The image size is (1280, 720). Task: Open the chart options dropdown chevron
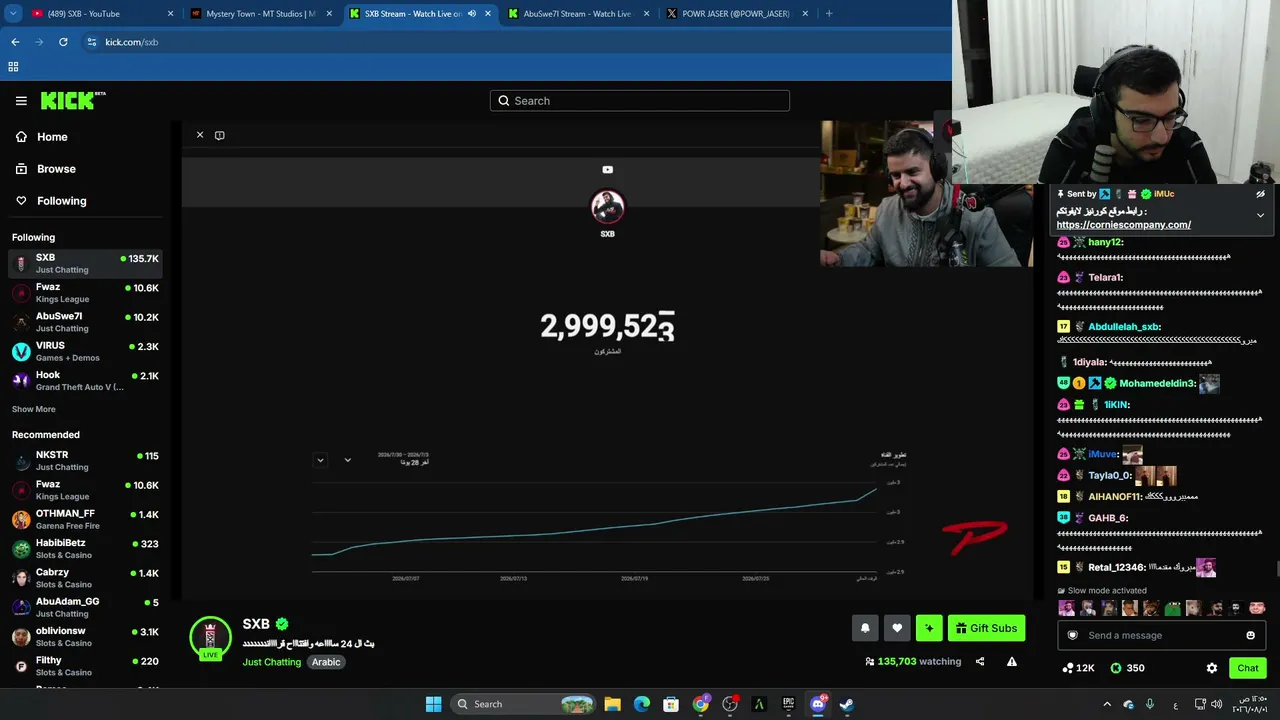click(320, 460)
